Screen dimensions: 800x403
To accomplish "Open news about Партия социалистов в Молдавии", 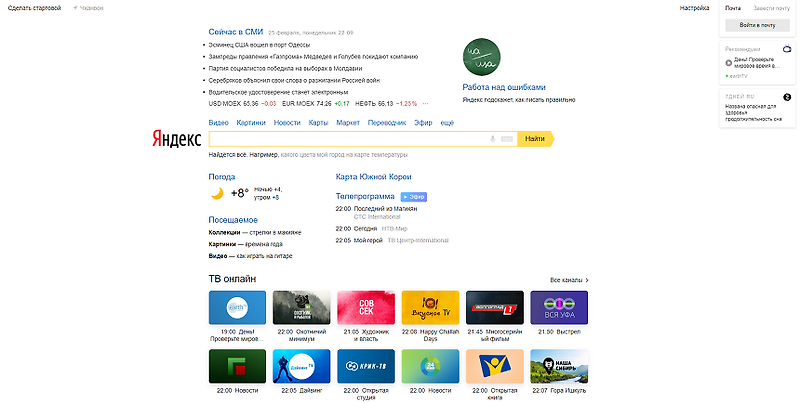I will [285, 68].
